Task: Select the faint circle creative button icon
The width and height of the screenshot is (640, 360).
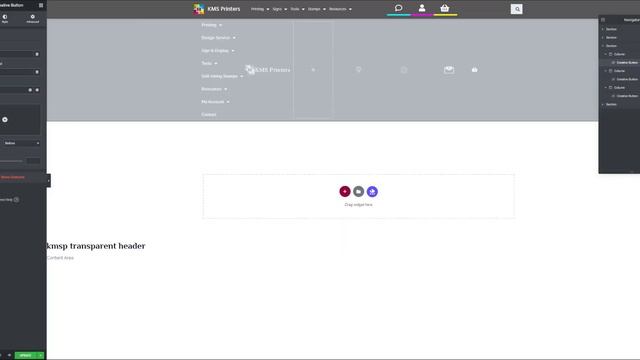Action: point(404,70)
